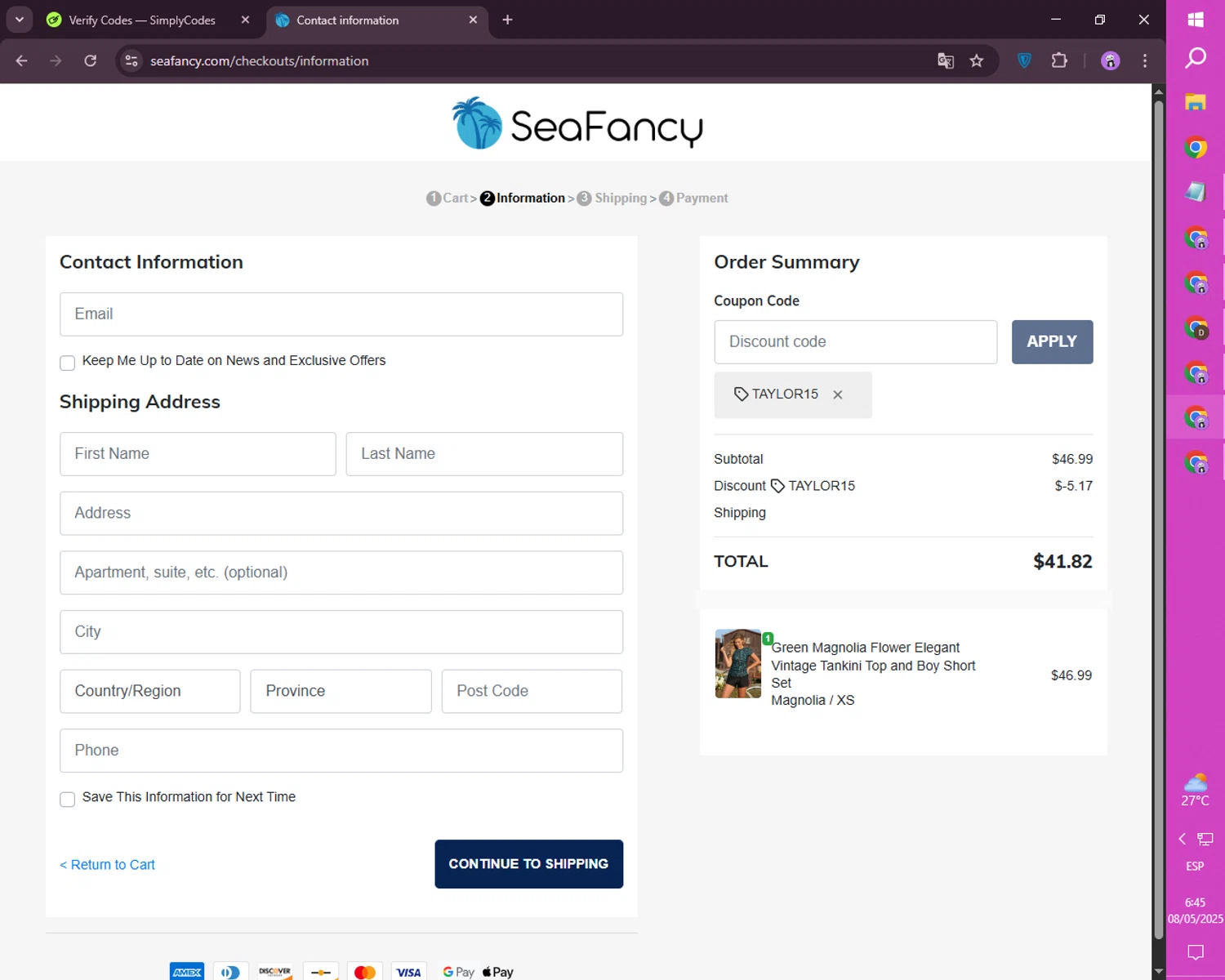This screenshot has height=980, width=1225.
Task: Open Windows search magnifier
Action: (1196, 58)
